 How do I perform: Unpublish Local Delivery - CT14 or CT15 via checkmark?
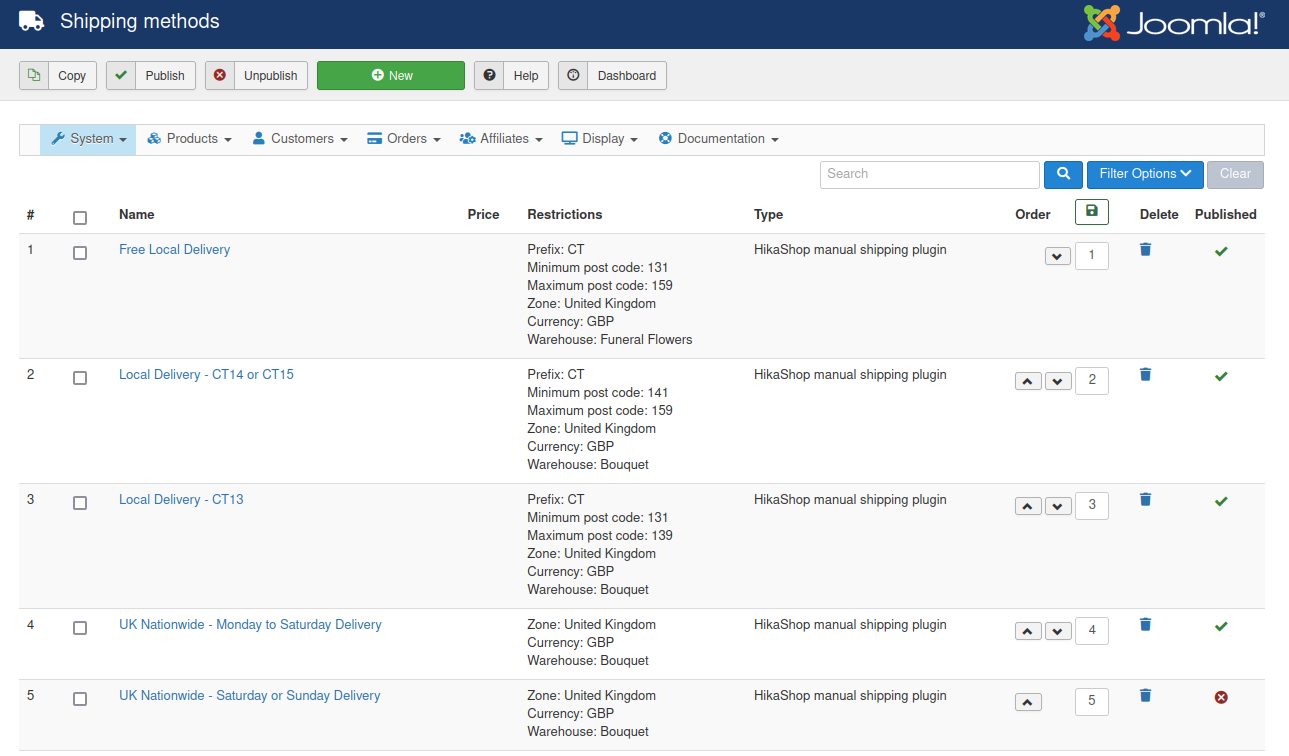coord(1220,377)
